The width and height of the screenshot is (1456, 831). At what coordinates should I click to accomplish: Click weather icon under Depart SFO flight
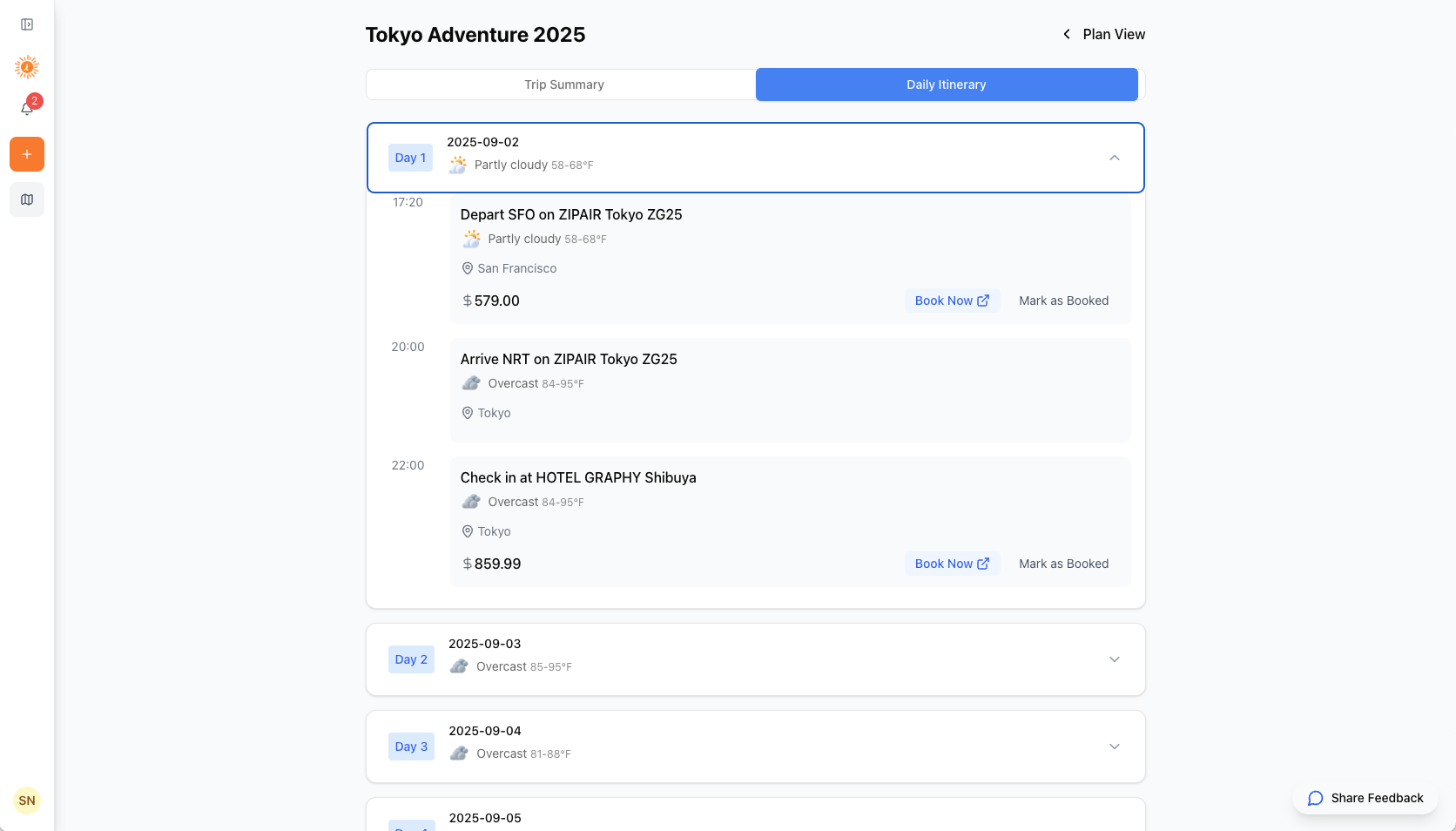pos(471,239)
